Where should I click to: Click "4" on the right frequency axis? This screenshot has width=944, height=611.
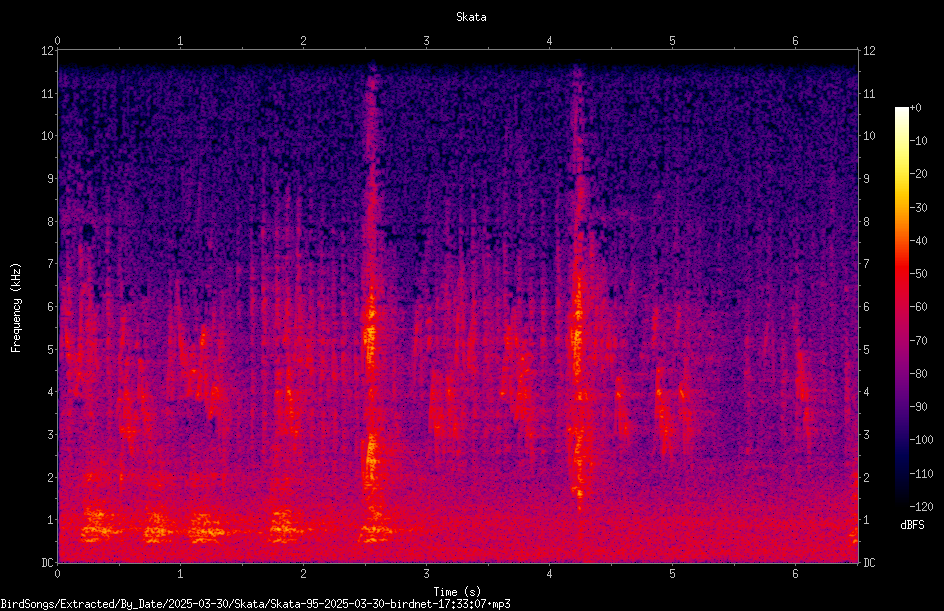click(x=866, y=391)
